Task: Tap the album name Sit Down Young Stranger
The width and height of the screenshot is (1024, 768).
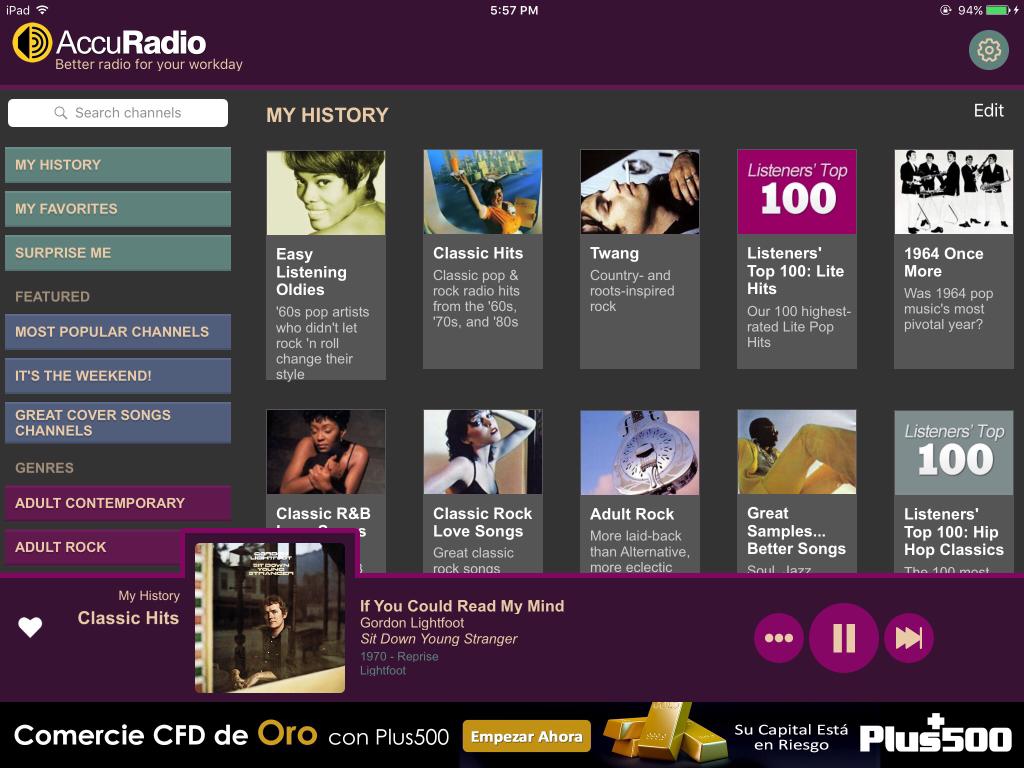Action: coord(439,639)
